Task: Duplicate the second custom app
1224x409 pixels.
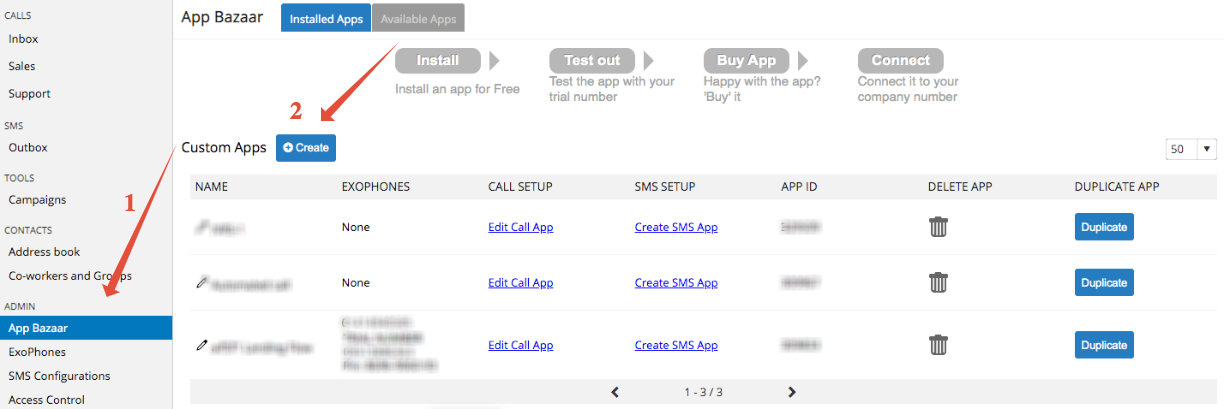Action: [x=1104, y=283]
